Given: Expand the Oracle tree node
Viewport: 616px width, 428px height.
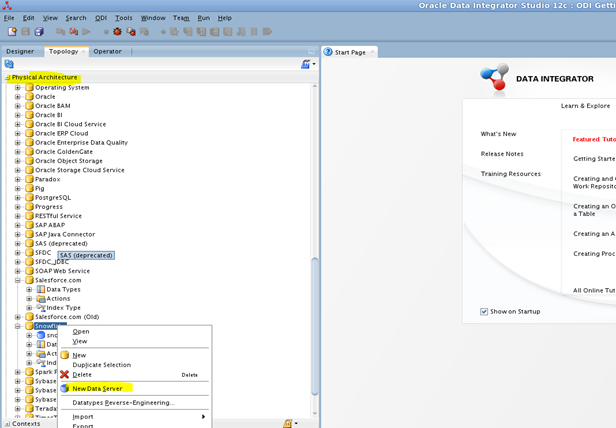Looking at the screenshot, I should point(18,97).
